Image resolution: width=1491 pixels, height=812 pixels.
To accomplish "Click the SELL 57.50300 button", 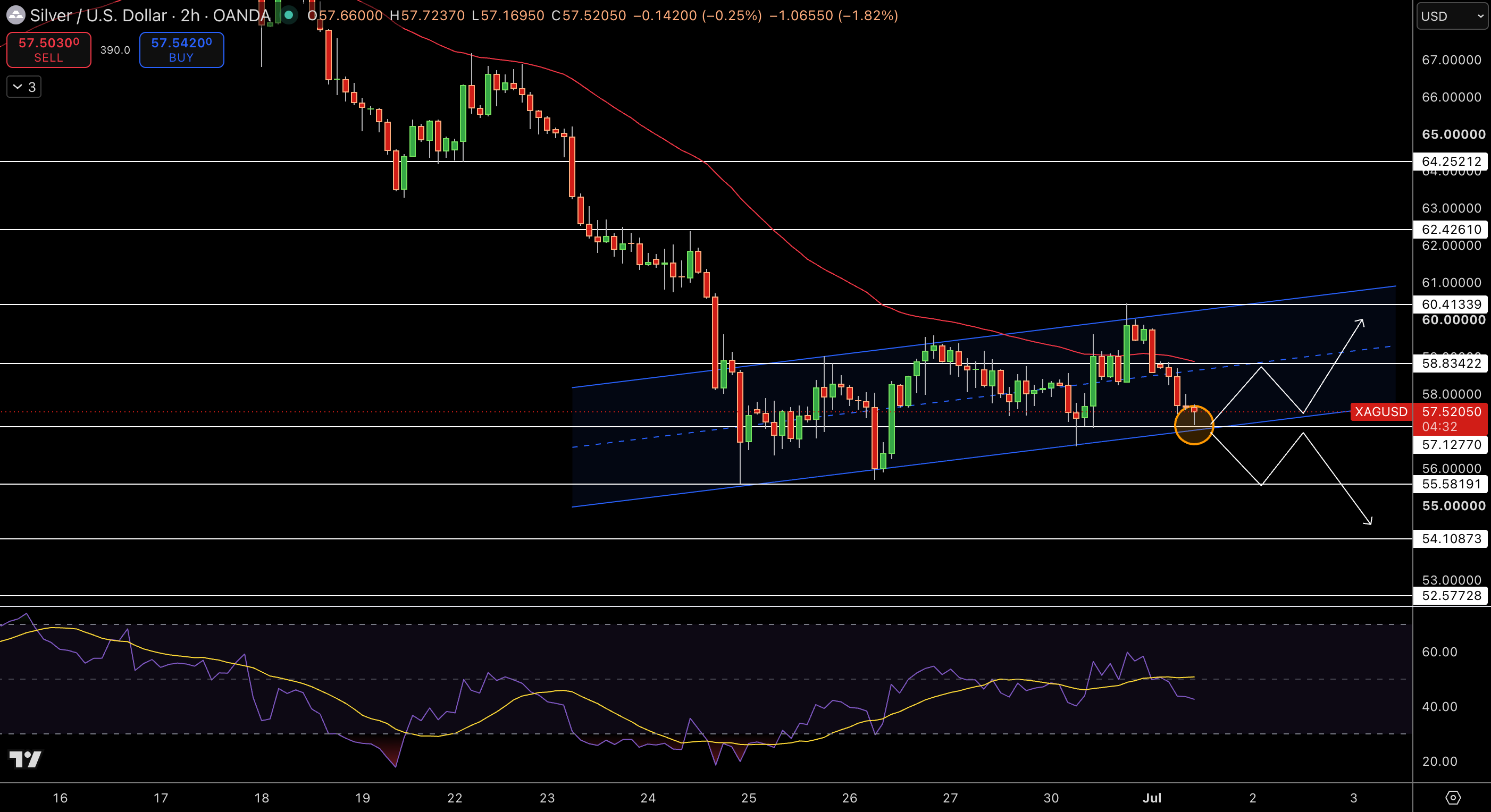I will point(48,50).
